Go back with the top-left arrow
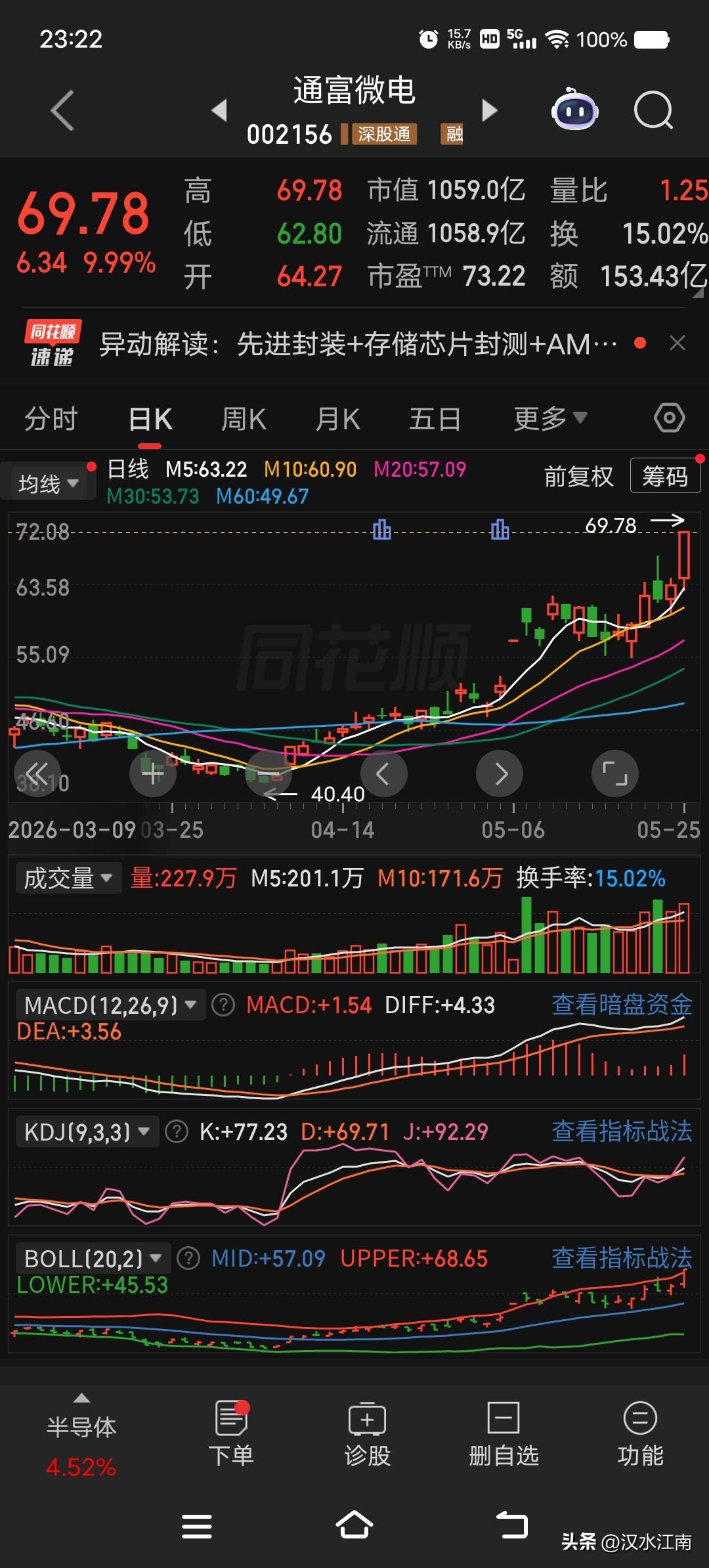Viewport: 709px width, 1568px height. pos(62,110)
